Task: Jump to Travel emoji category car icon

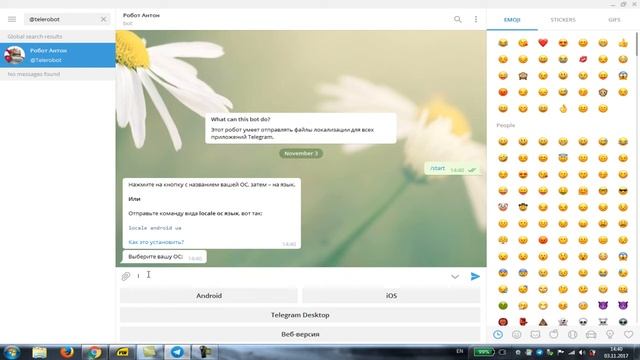Action: pyautogui.click(x=591, y=335)
